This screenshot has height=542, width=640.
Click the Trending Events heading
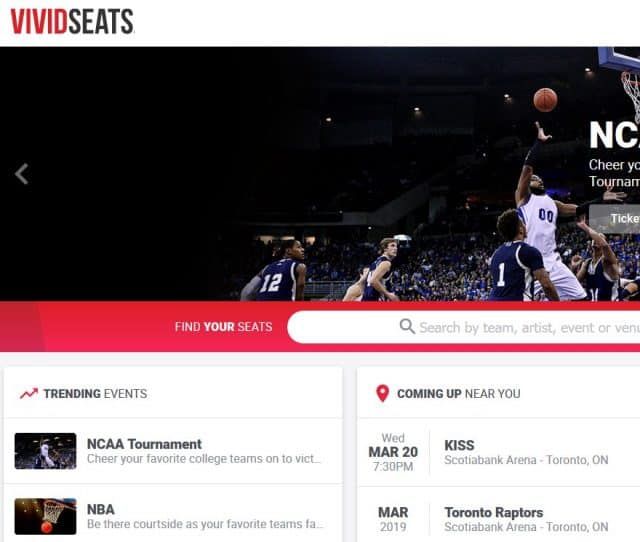[96, 394]
